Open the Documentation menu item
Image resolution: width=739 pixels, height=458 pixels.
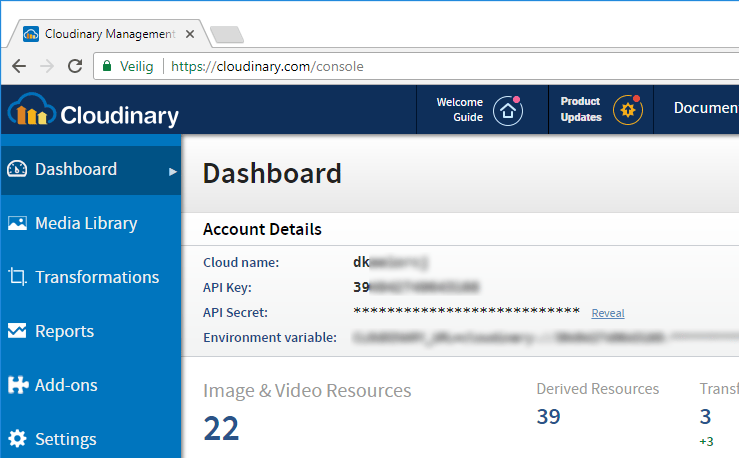706,108
